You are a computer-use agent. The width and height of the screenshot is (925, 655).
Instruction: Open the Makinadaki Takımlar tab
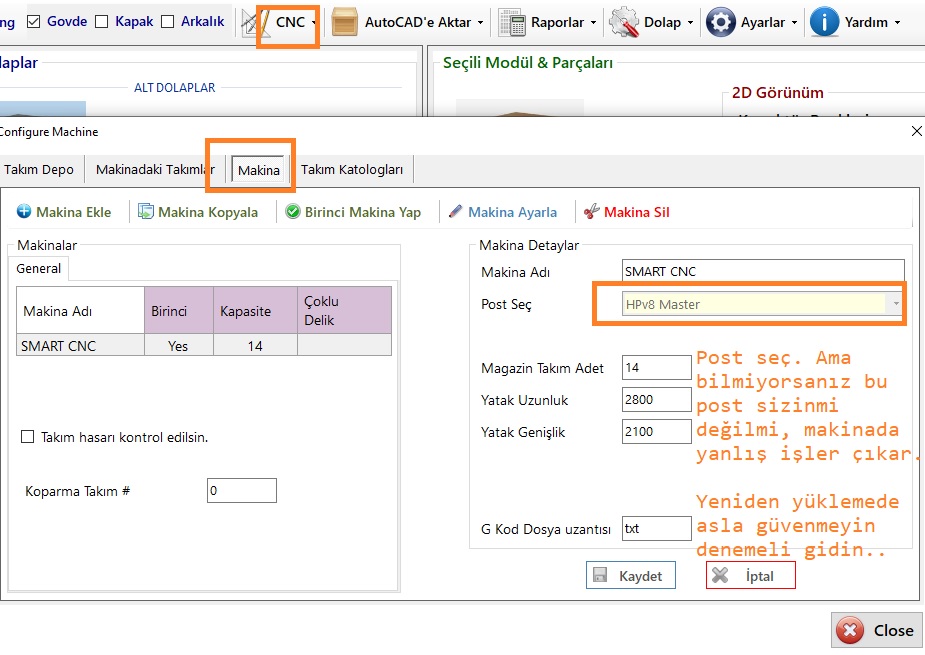[x=154, y=170]
